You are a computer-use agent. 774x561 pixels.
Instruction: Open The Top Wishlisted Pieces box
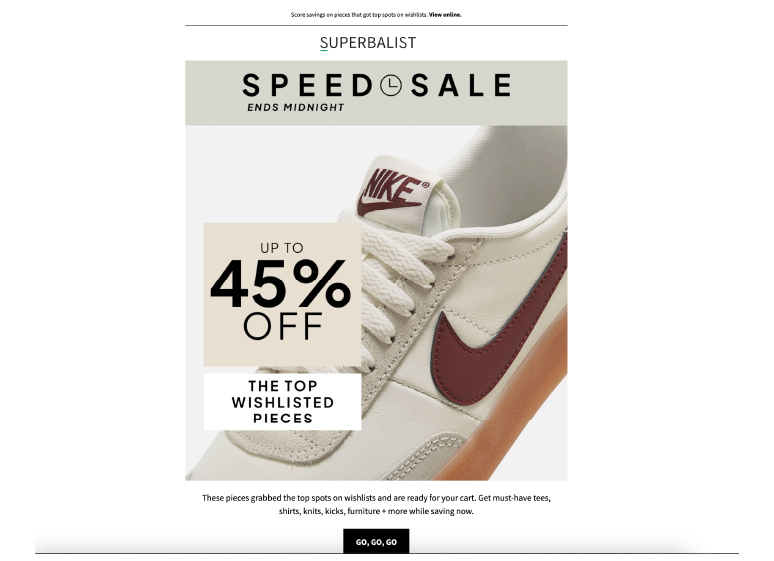283,402
